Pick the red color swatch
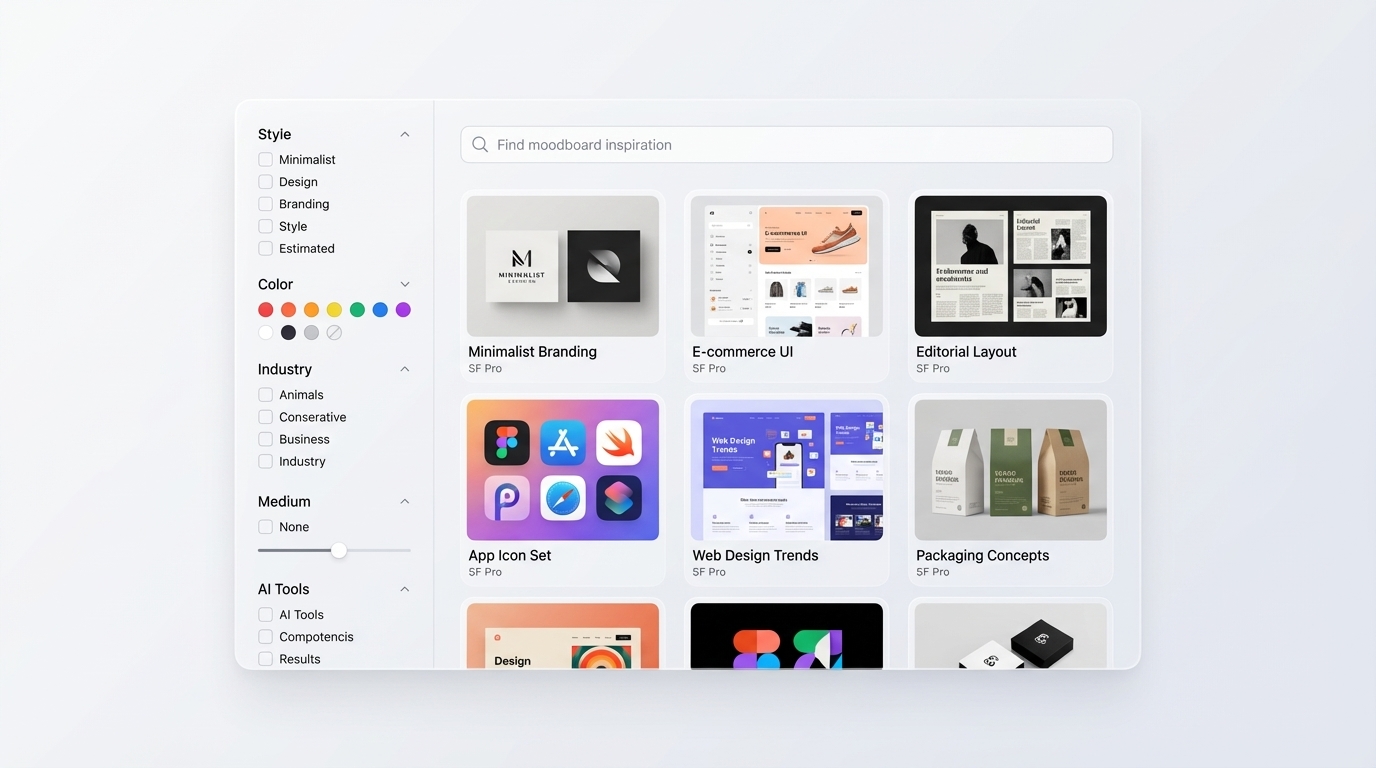 [265, 310]
